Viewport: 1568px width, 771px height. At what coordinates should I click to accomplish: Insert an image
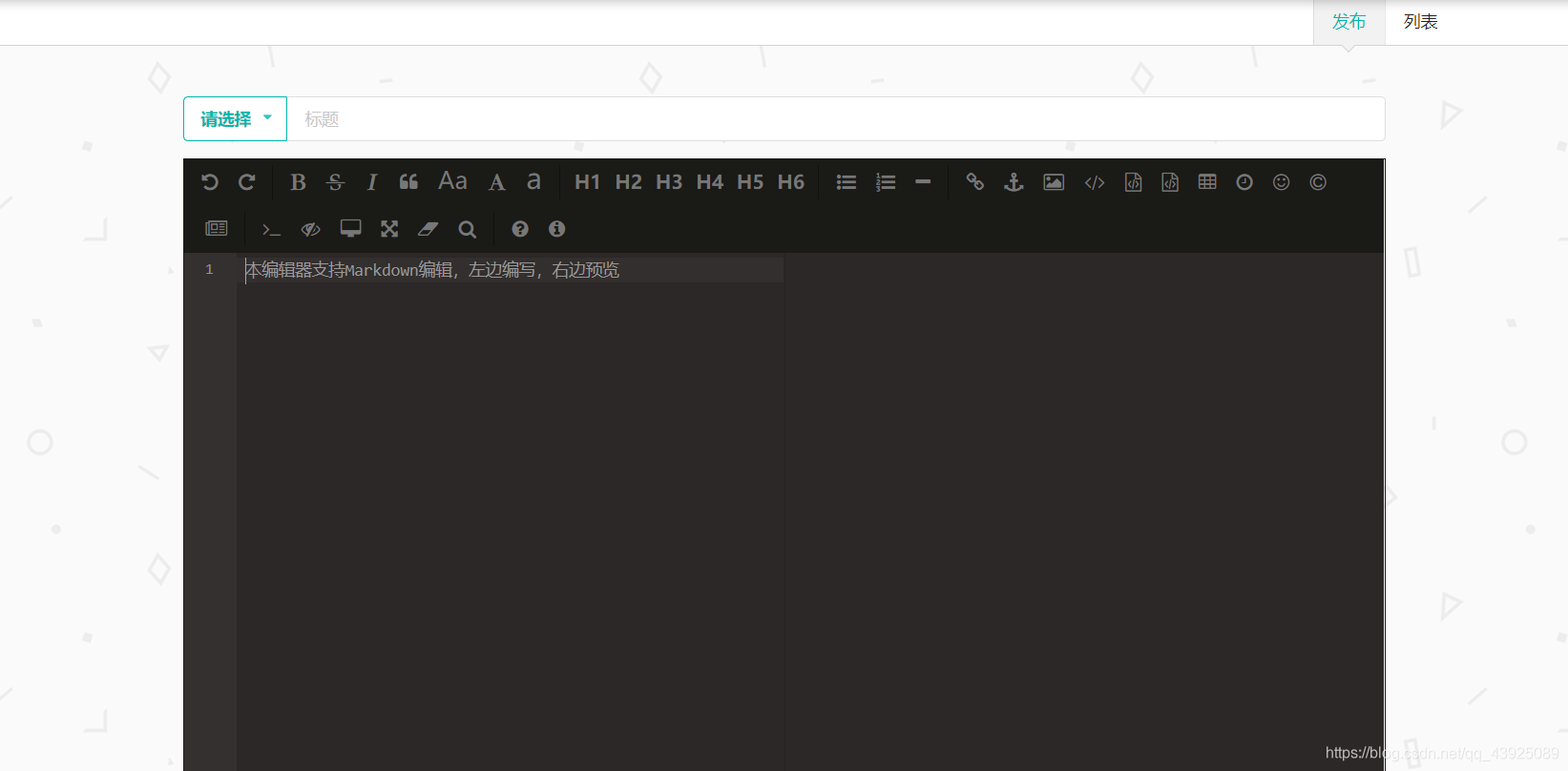(x=1054, y=182)
